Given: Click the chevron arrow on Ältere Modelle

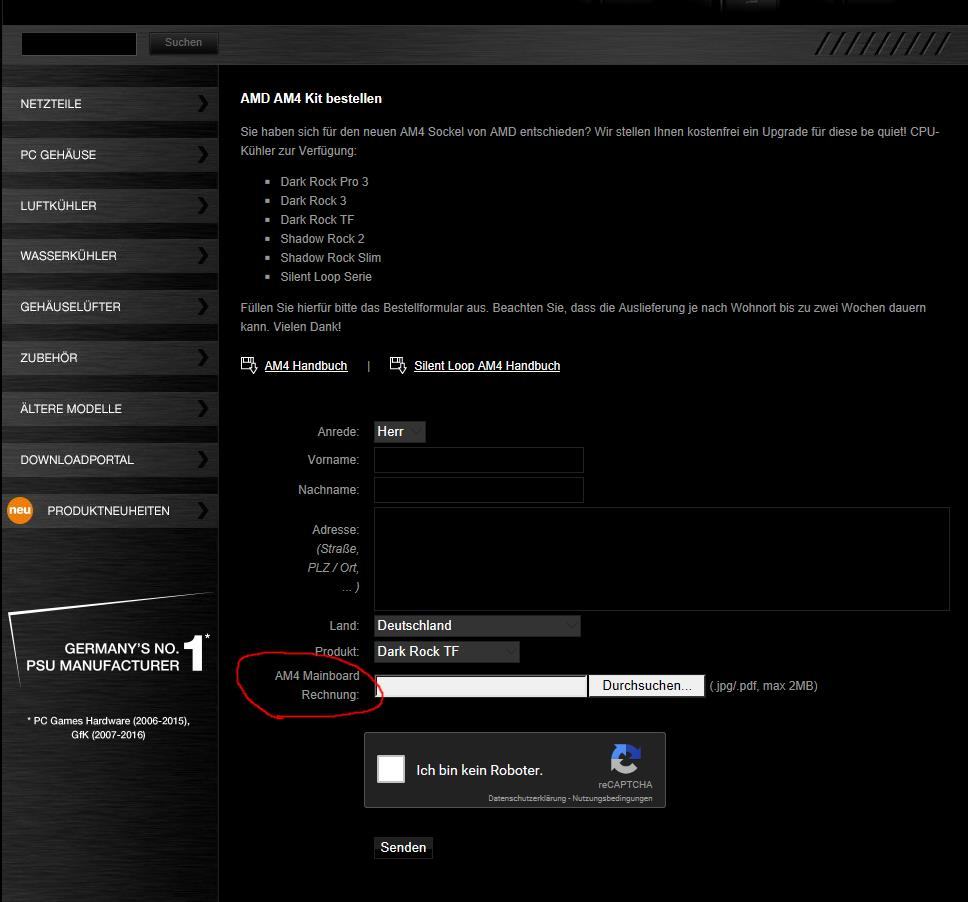Looking at the screenshot, I should [x=202, y=408].
